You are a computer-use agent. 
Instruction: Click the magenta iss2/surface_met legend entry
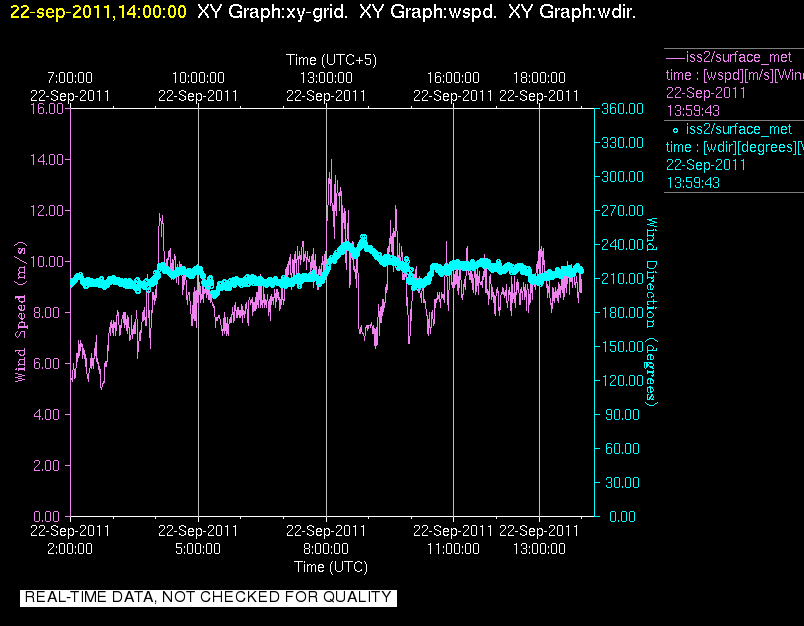point(739,57)
